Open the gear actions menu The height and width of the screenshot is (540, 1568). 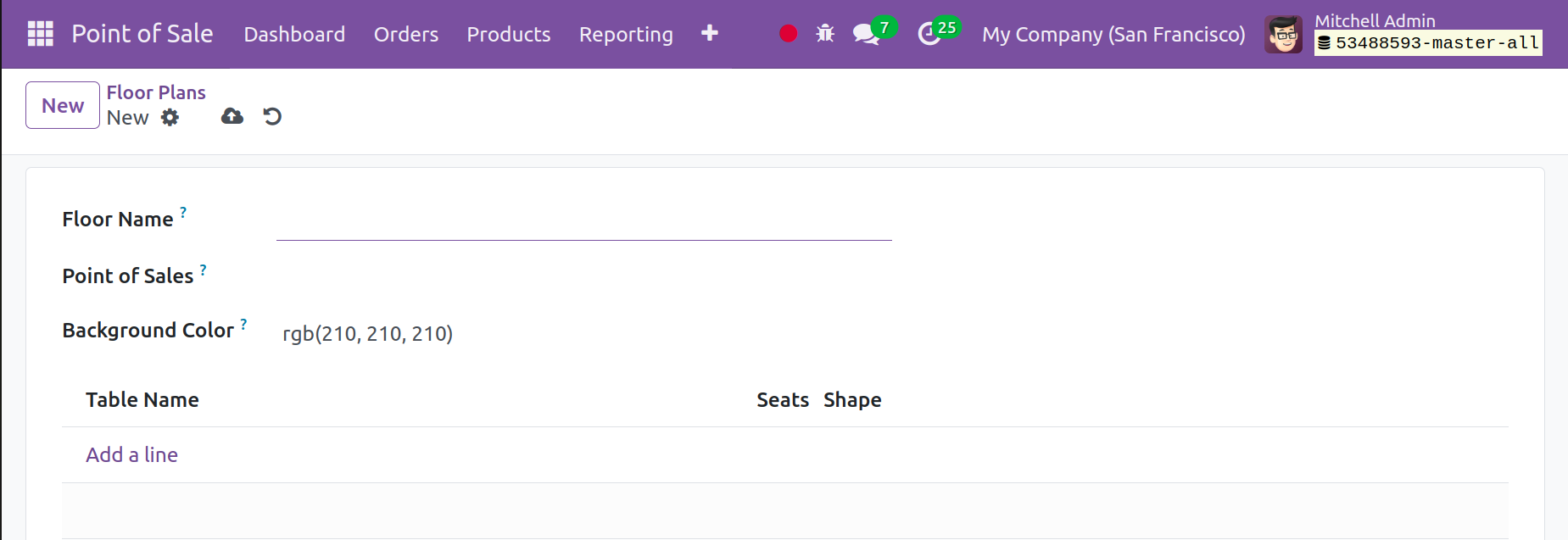pos(170,118)
